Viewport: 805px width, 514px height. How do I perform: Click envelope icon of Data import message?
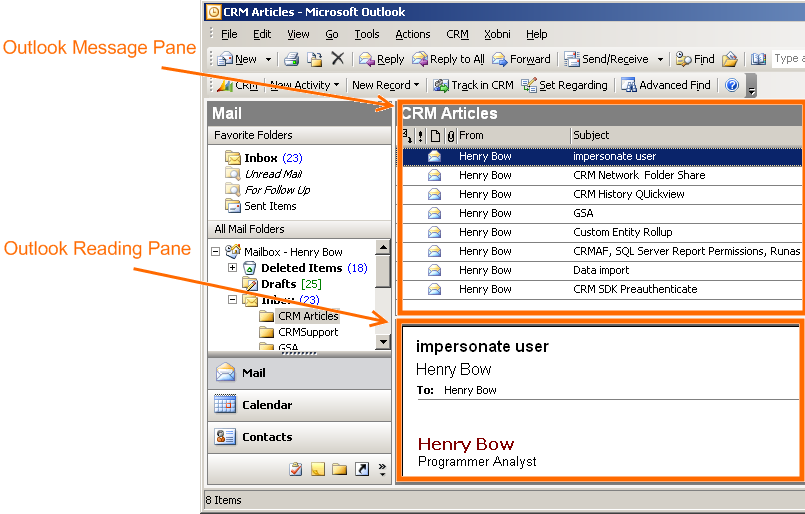pyautogui.click(x=434, y=270)
